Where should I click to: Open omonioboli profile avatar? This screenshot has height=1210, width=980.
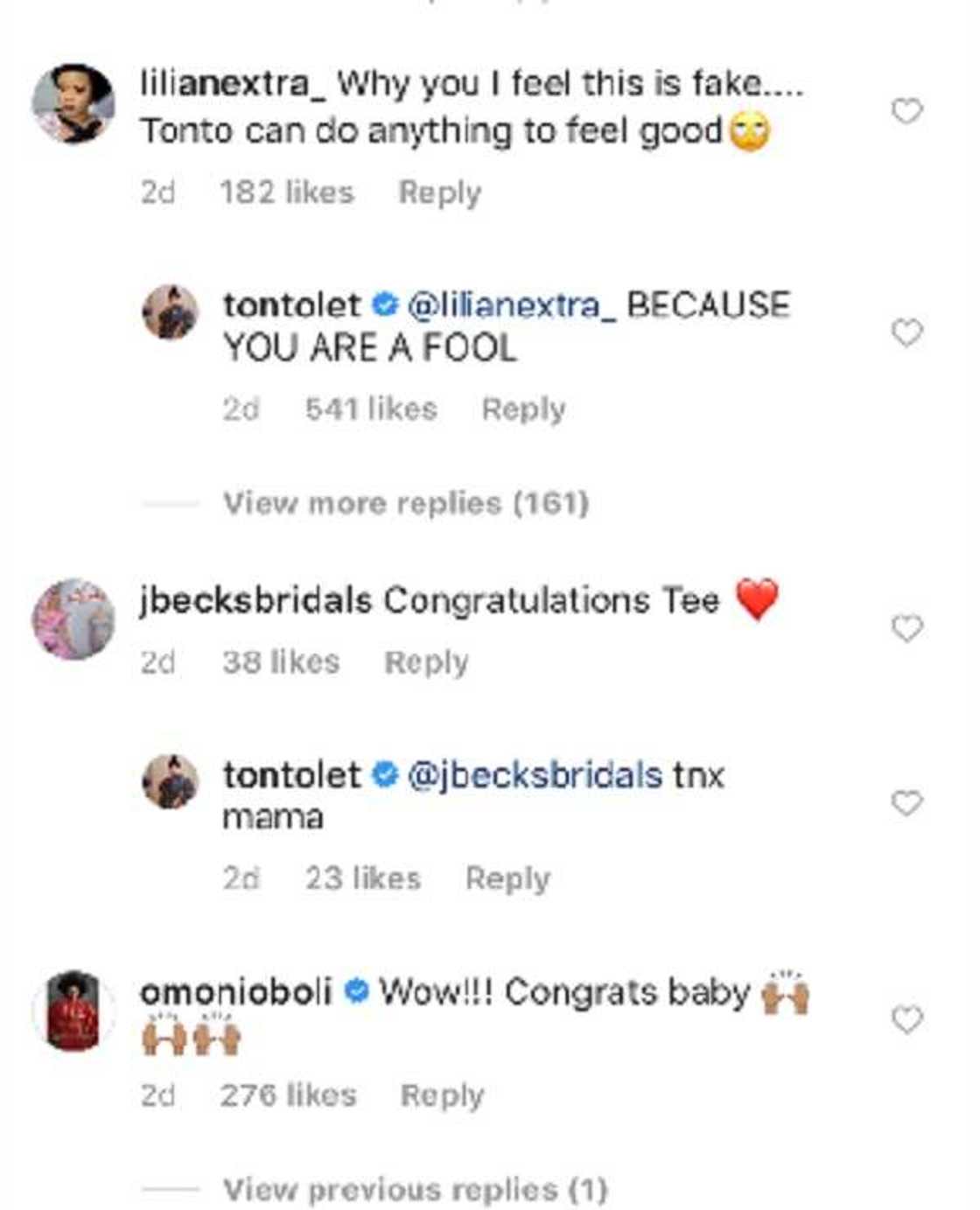[73, 1010]
